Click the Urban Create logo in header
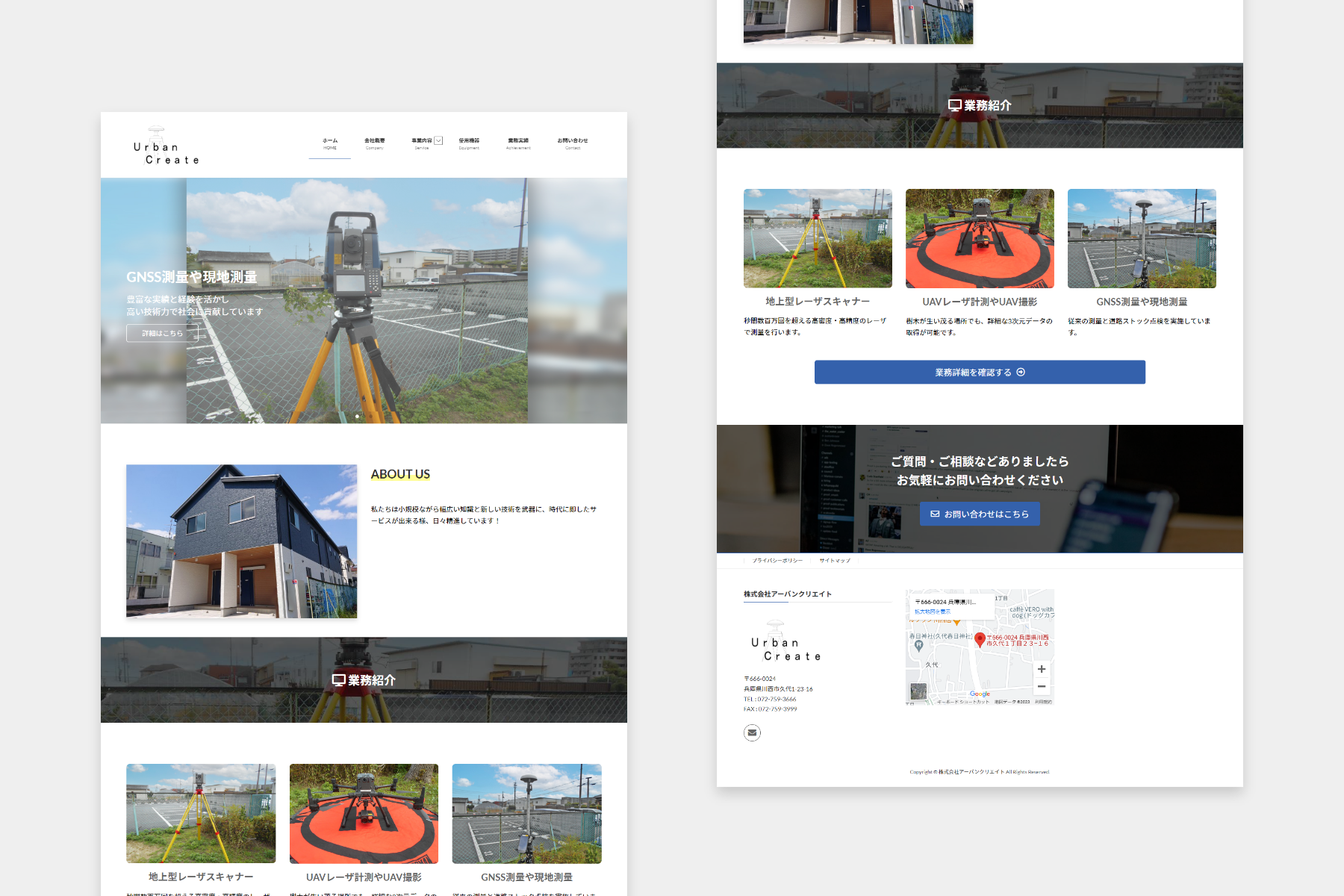Image resolution: width=1344 pixels, height=896 pixels. [x=166, y=147]
